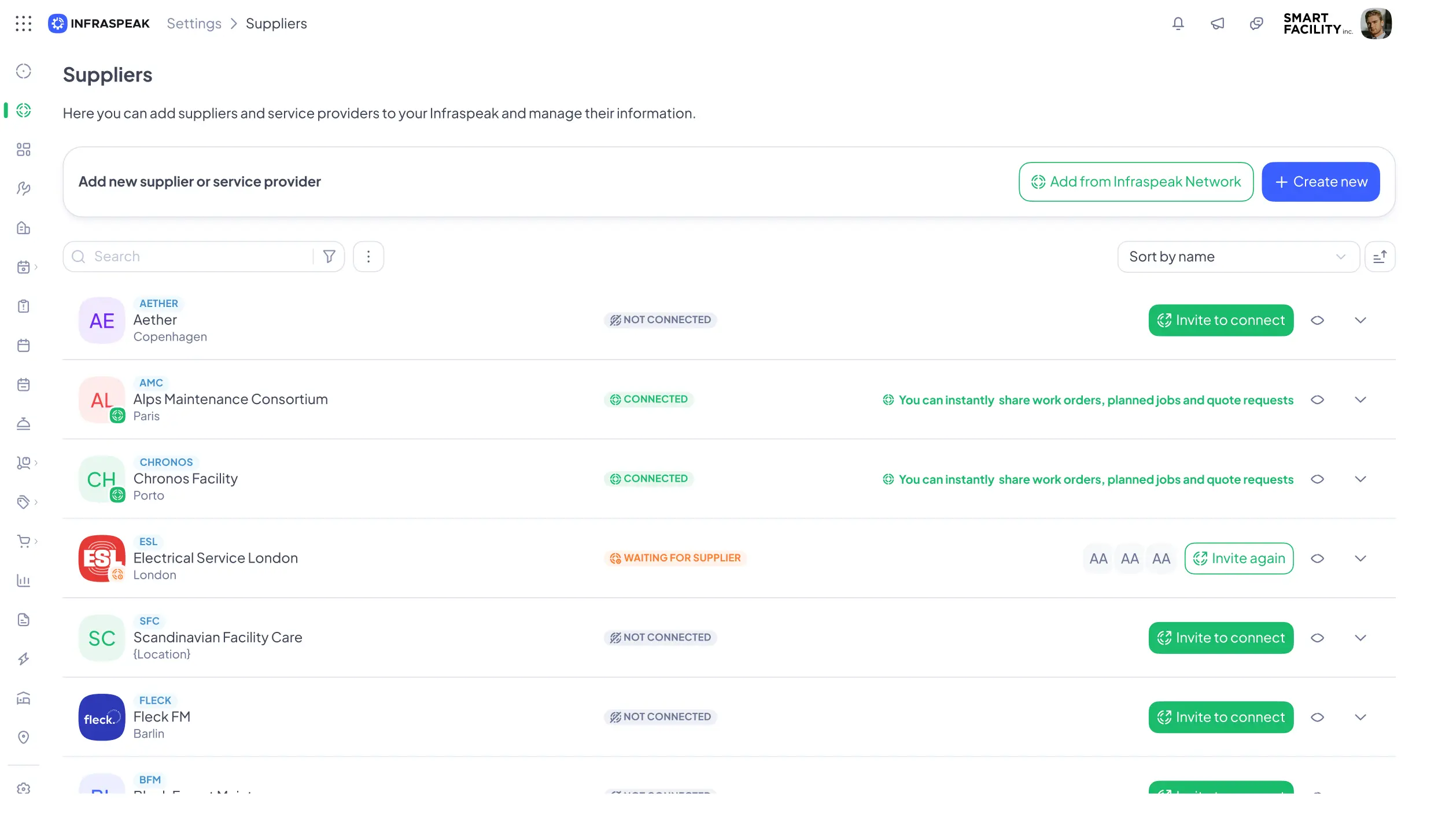This screenshot has height=840, width=1438.
Task: Expand the Scandinavian Facility Care row
Action: click(x=1360, y=638)
